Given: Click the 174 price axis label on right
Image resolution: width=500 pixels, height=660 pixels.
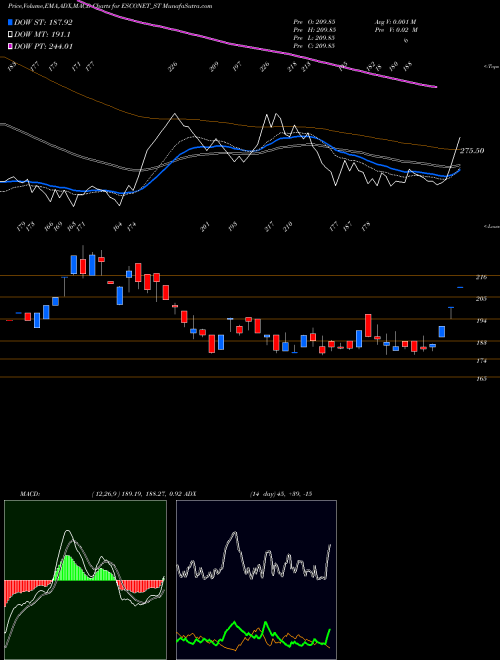Looking at the screenshot, I should [x=481, y=361].
